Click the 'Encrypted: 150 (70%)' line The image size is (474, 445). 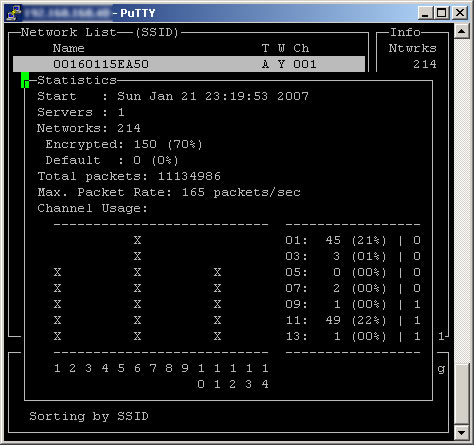[x=124, y=144]
